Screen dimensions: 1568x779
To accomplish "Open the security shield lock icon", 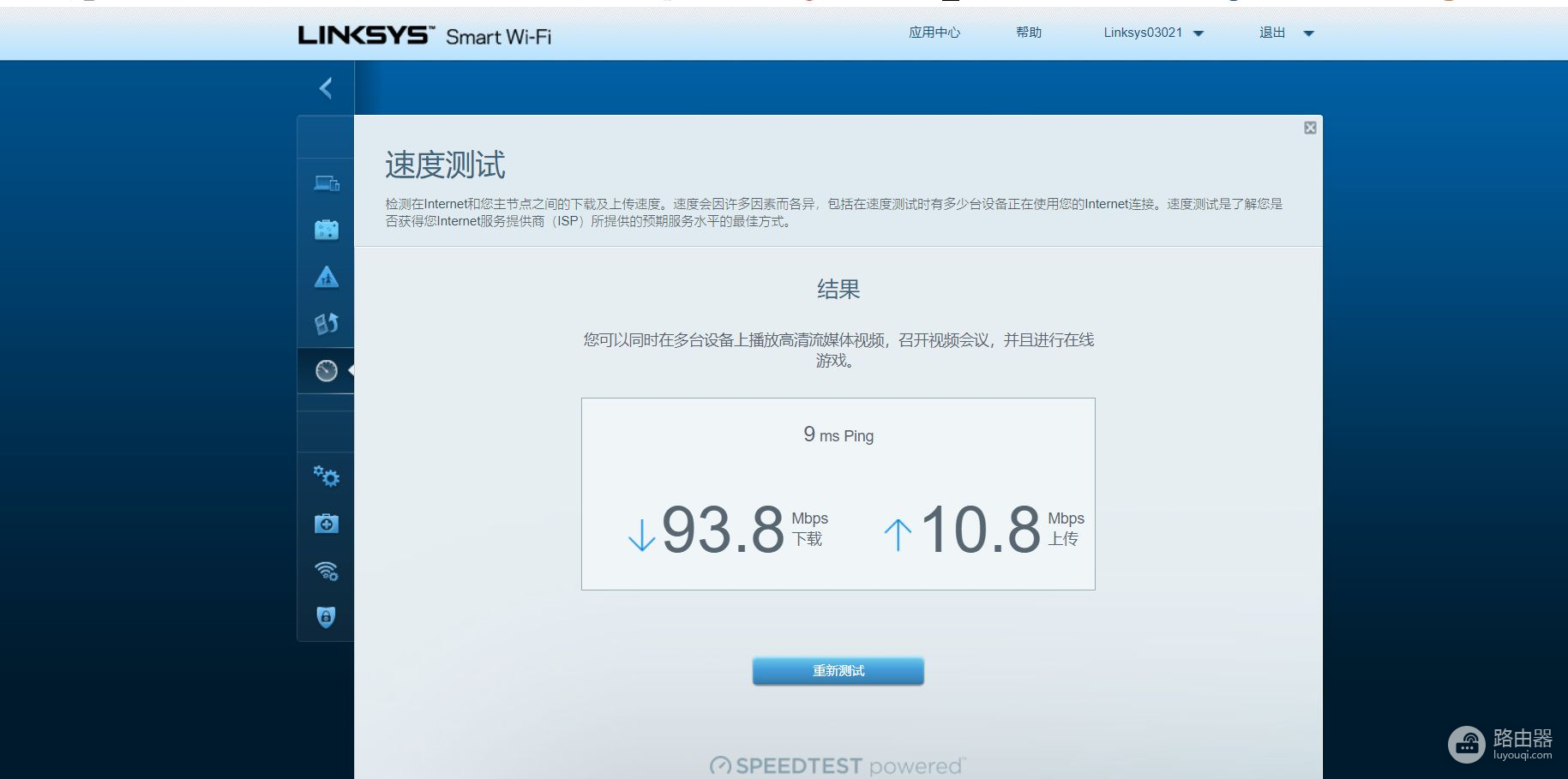I will [327, 617].
